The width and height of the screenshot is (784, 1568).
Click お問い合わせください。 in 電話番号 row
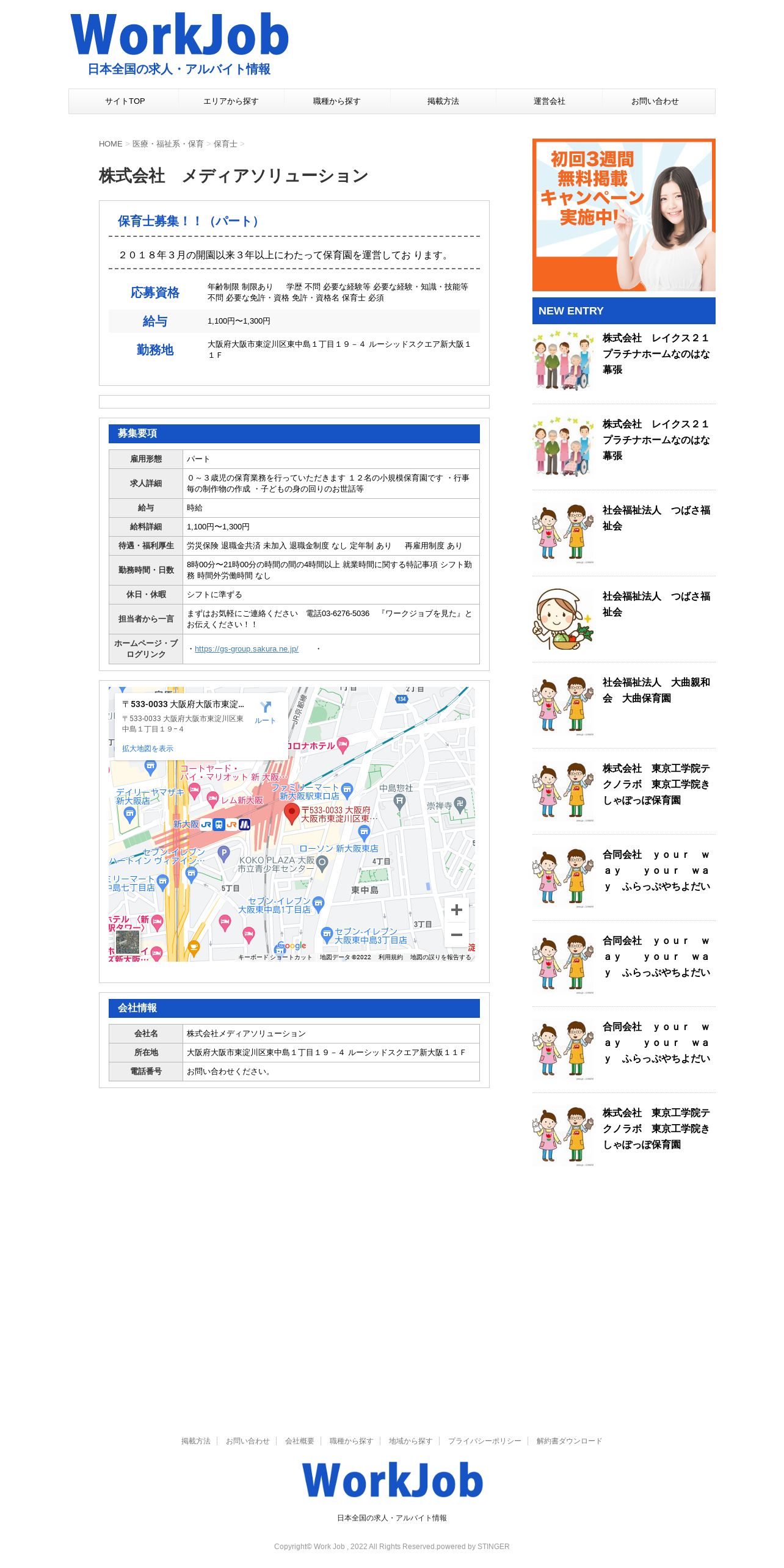(230, 1072)
